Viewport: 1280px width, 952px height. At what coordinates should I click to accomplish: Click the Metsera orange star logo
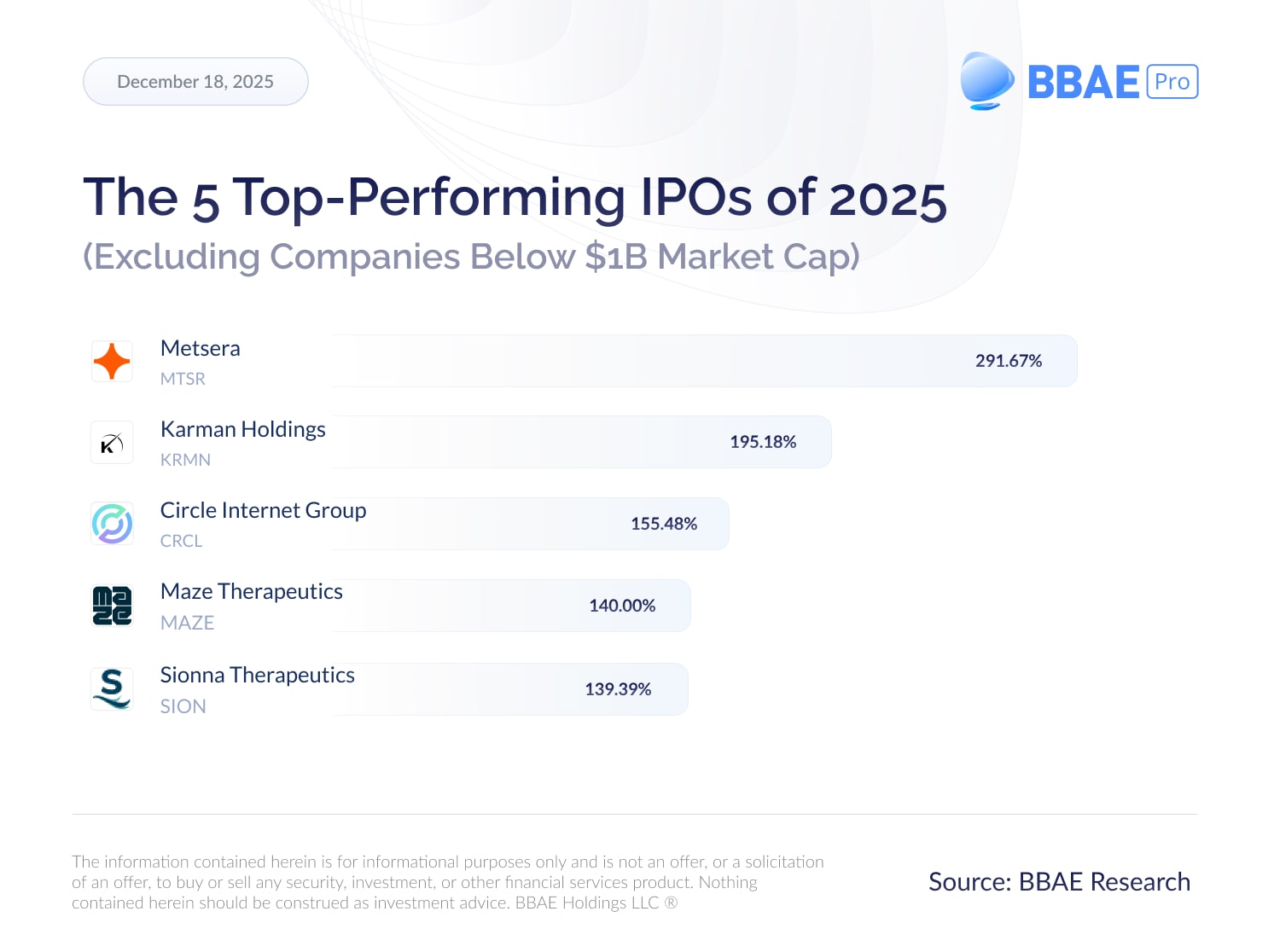[x=112, y=361]
